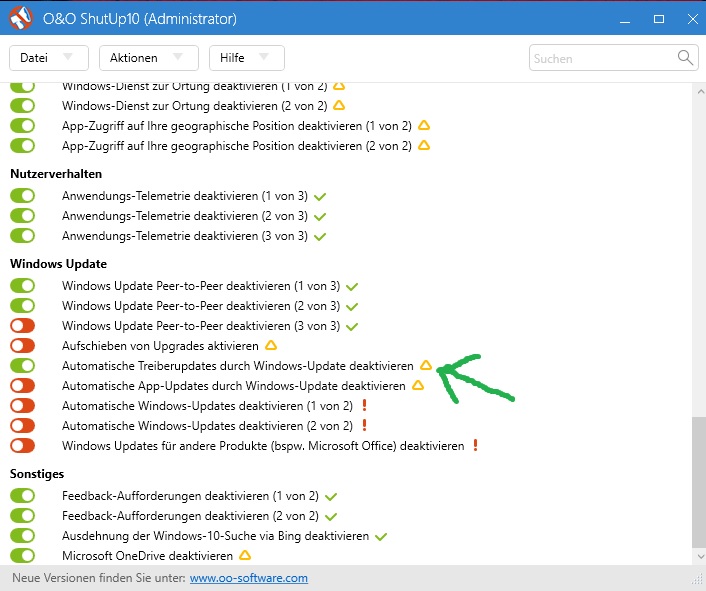Click the O&O ShutUp10 app logo icon

click(x=21, y=18)
